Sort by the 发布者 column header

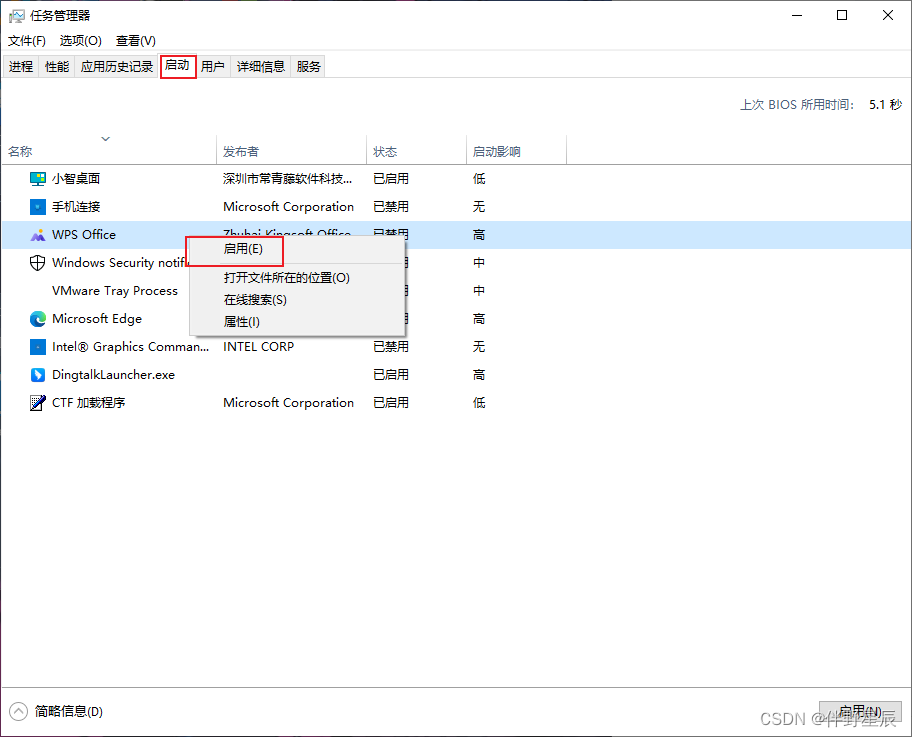tap(291, 152)
